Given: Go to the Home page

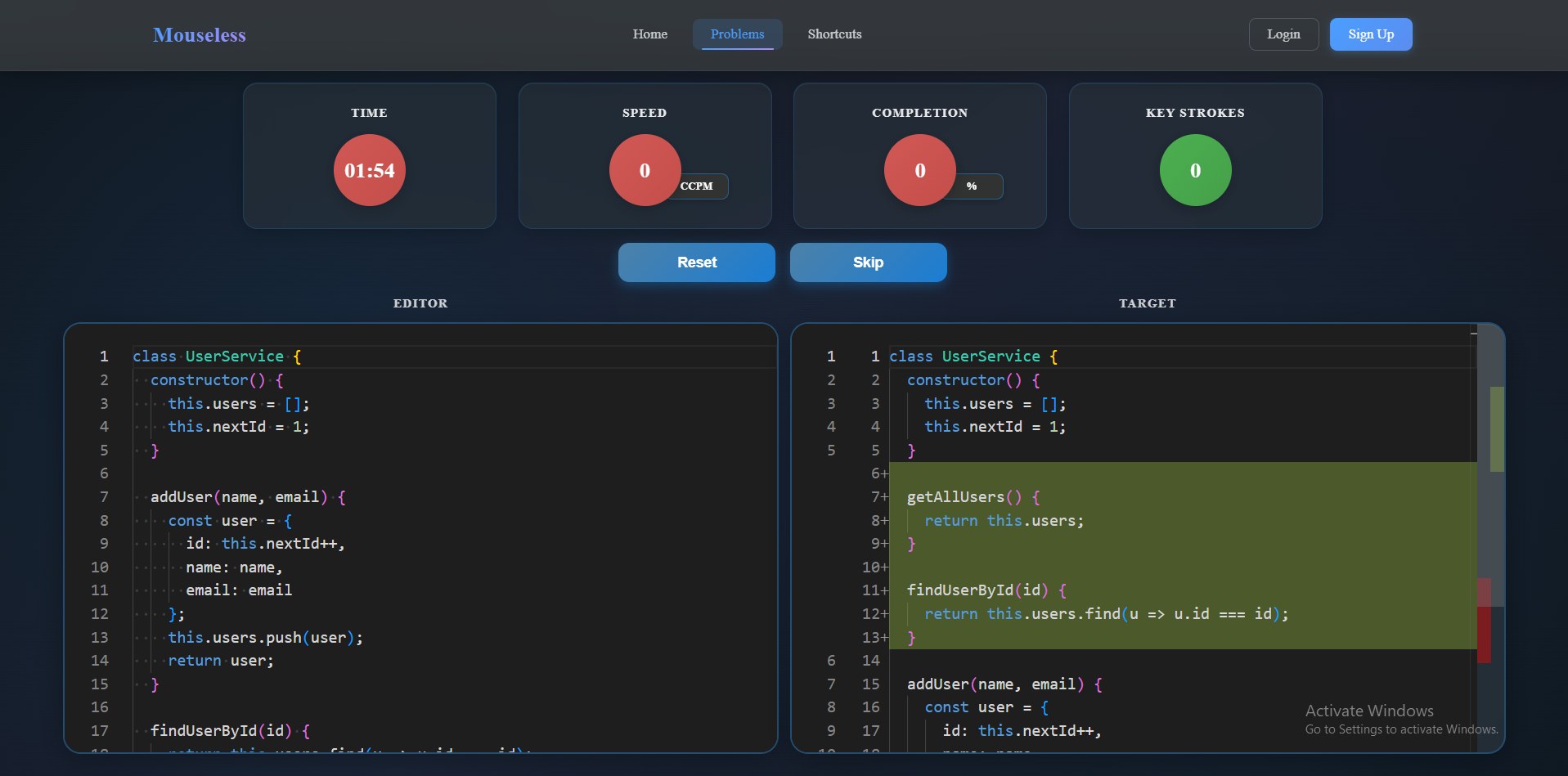Looking at the screenshot, I should point(649,34).
